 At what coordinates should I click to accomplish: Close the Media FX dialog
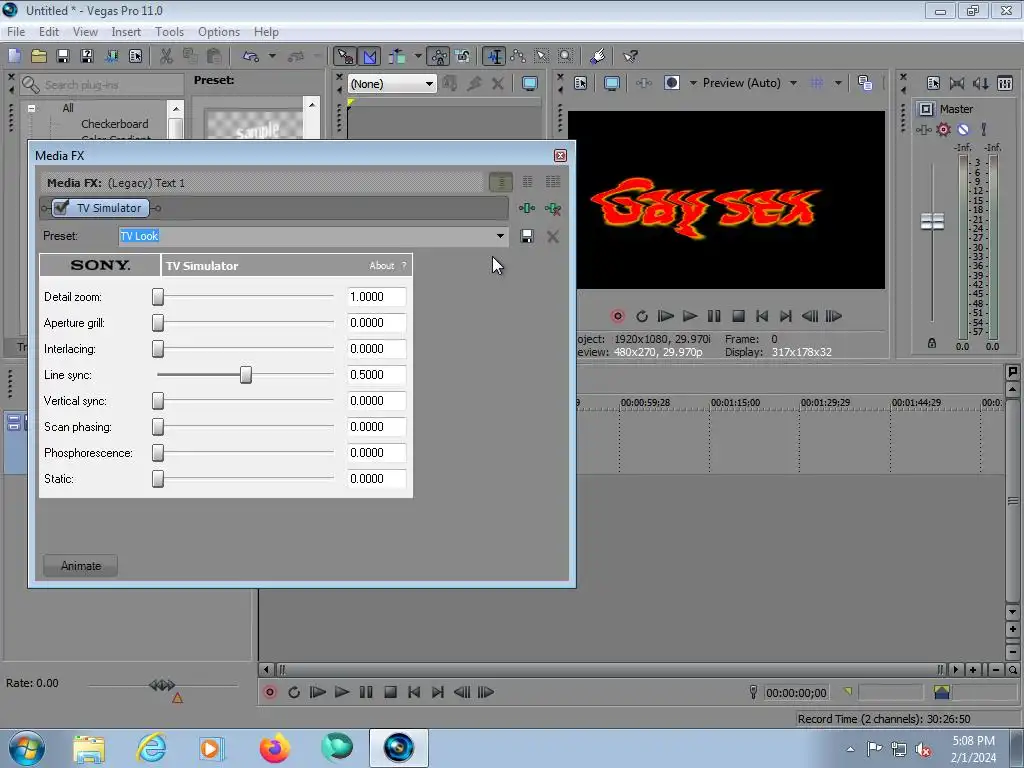click(560, 155)
